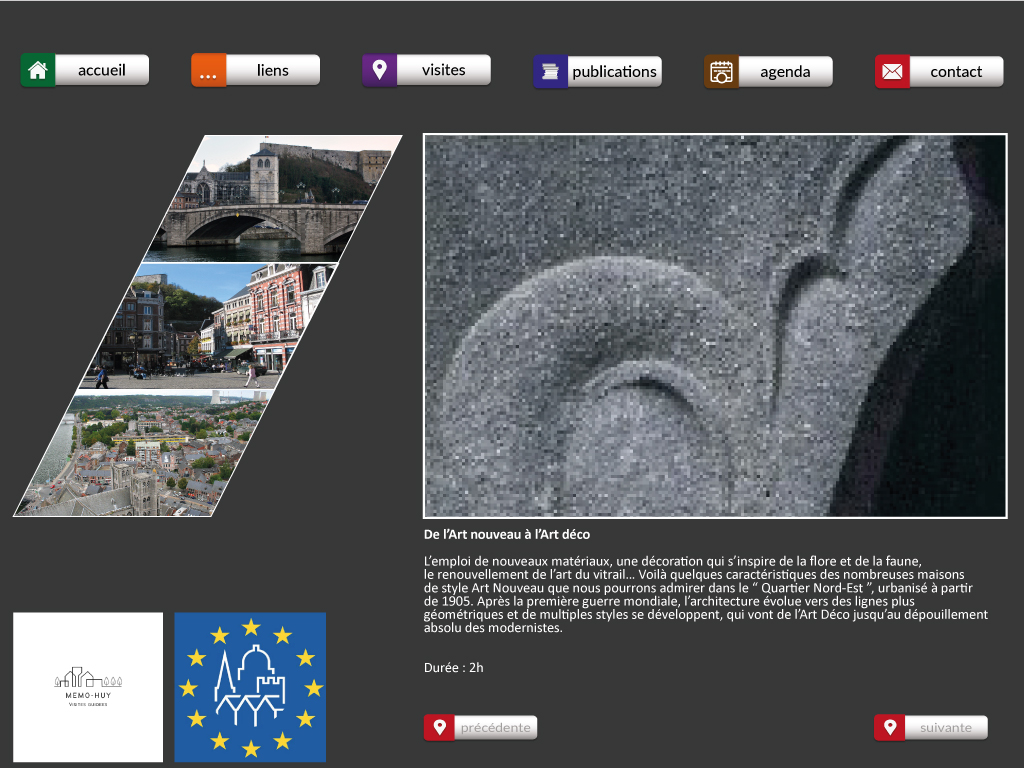
Task: Click the large Art nouveau stone carving image
Action: [714, 325]
